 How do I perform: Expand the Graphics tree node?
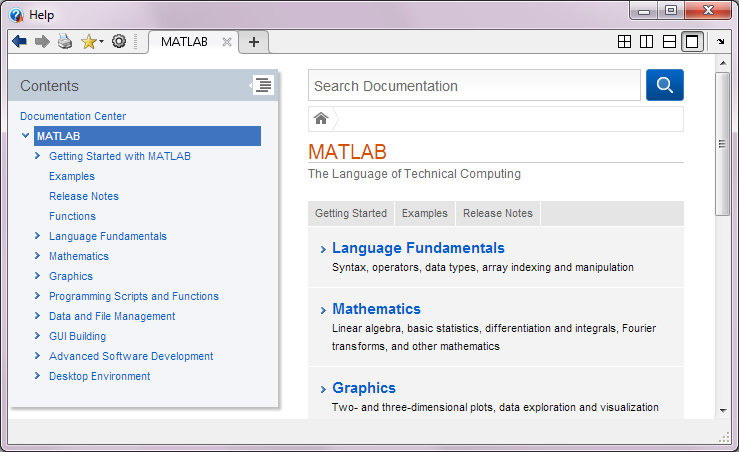click(x=37, y=276)
